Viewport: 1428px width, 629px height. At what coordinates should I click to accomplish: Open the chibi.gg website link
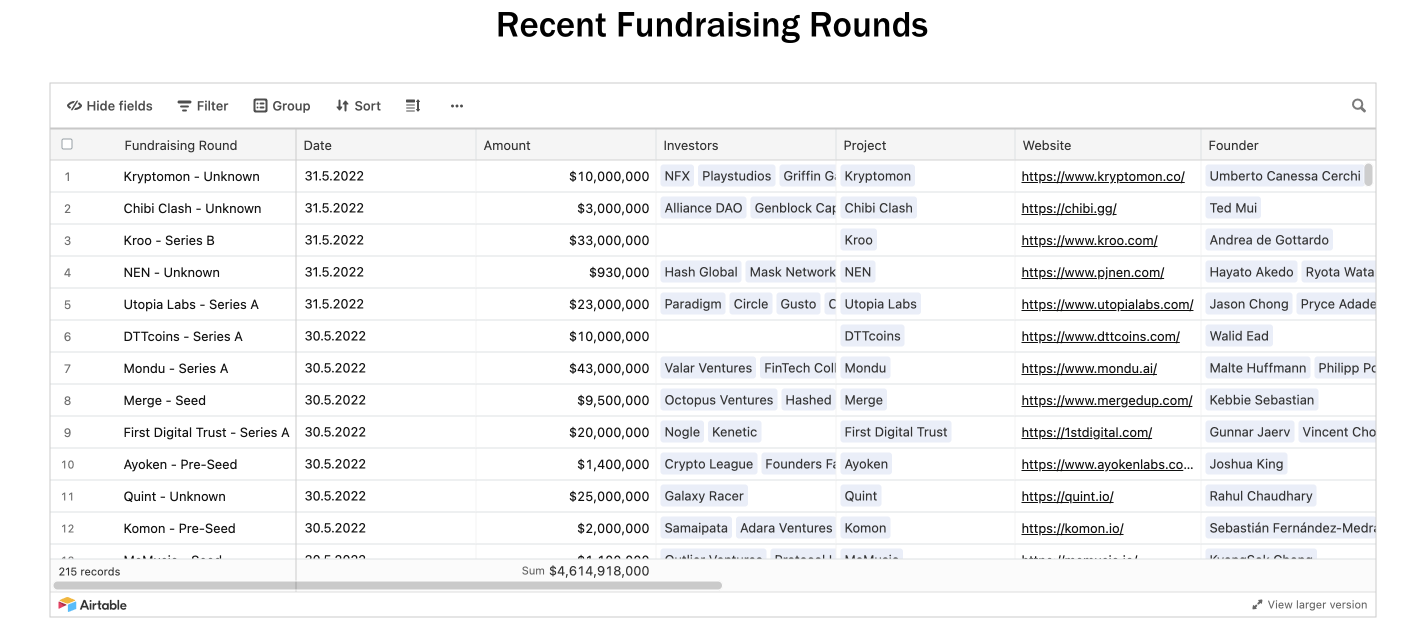tap(1069, 208)
